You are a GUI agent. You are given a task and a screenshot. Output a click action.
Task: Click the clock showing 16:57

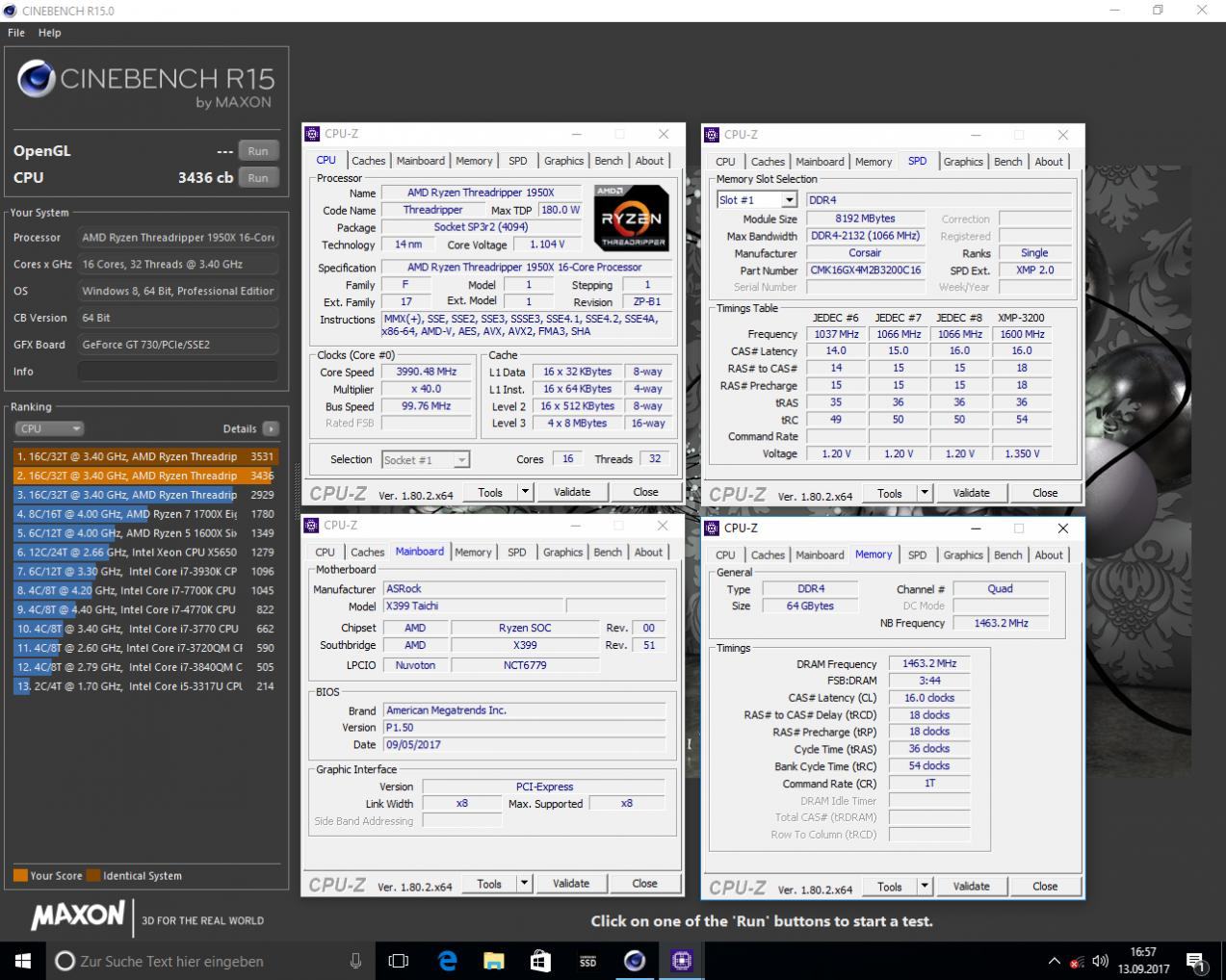1143,952
